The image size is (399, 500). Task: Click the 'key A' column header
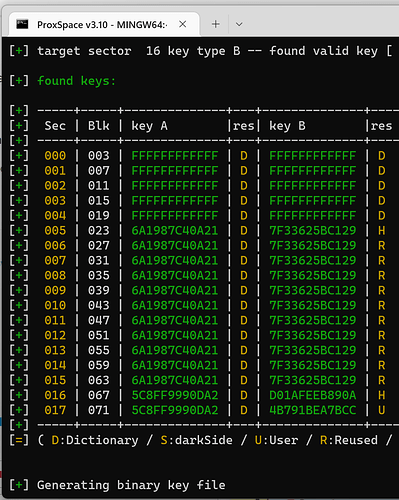click(x=149, y=126)
